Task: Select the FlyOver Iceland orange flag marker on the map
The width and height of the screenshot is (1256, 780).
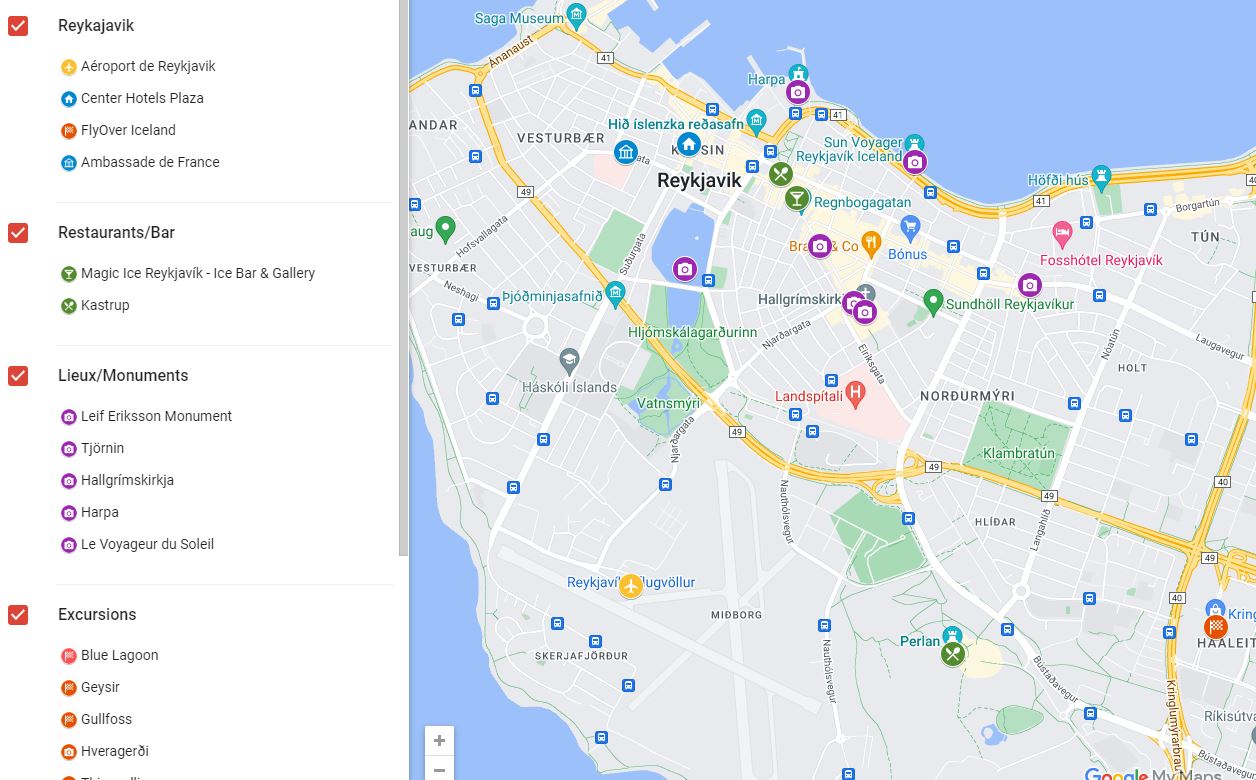Action: 1215,627
